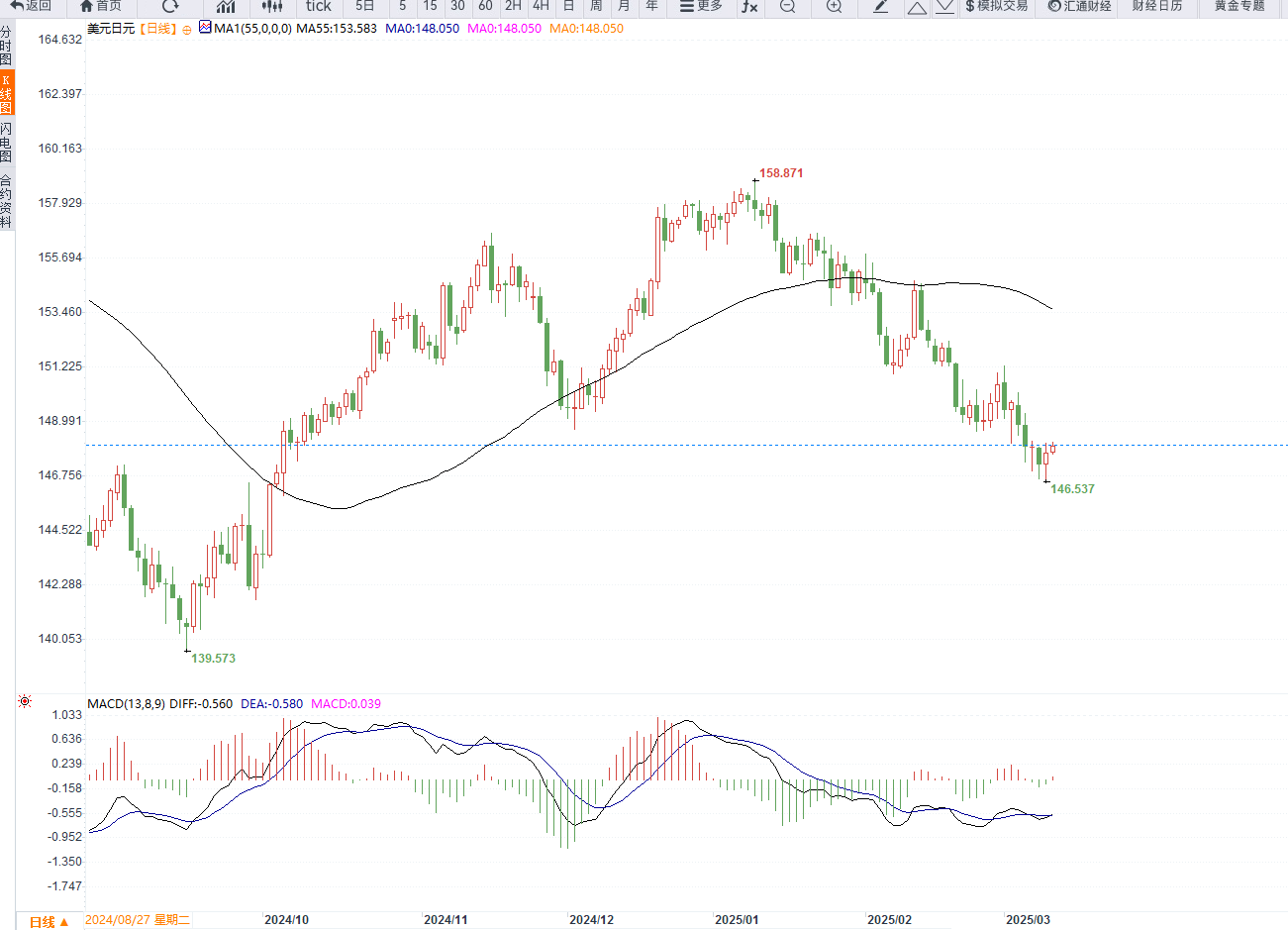Click the red sun icon beside MACD
The height and width of the screenshot is (930, 1288).
[x=25, y=701]
